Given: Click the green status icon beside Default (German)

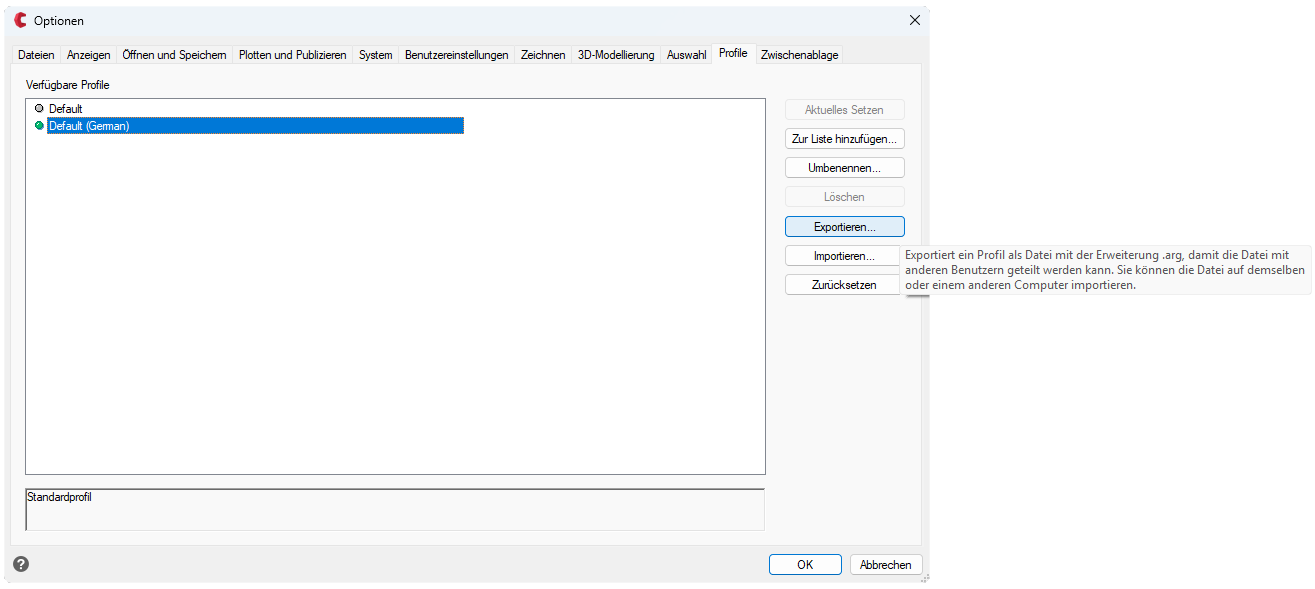Looking at the screenshot, I should (39, 126).
